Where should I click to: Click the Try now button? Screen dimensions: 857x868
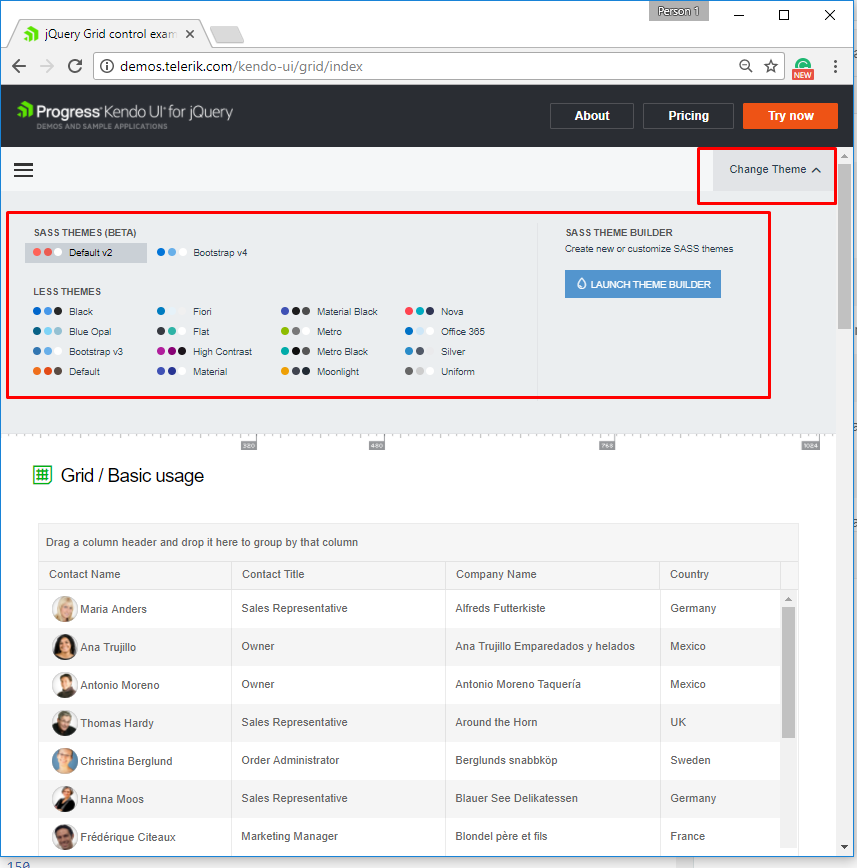coord(790,116)
